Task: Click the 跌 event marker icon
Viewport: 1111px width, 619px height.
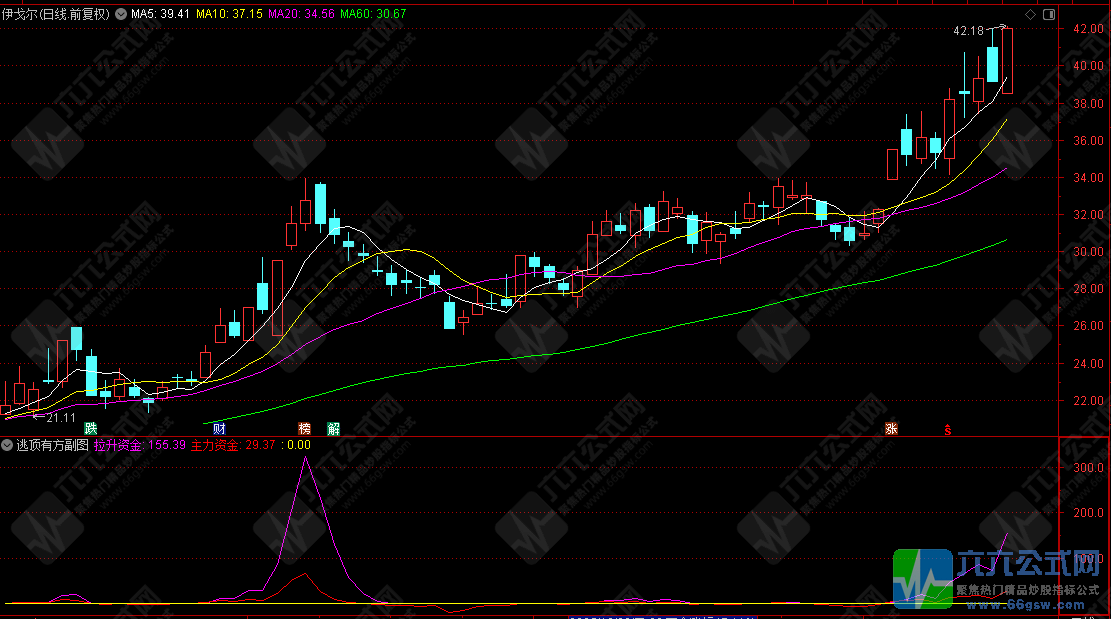Action: point(91,429)
